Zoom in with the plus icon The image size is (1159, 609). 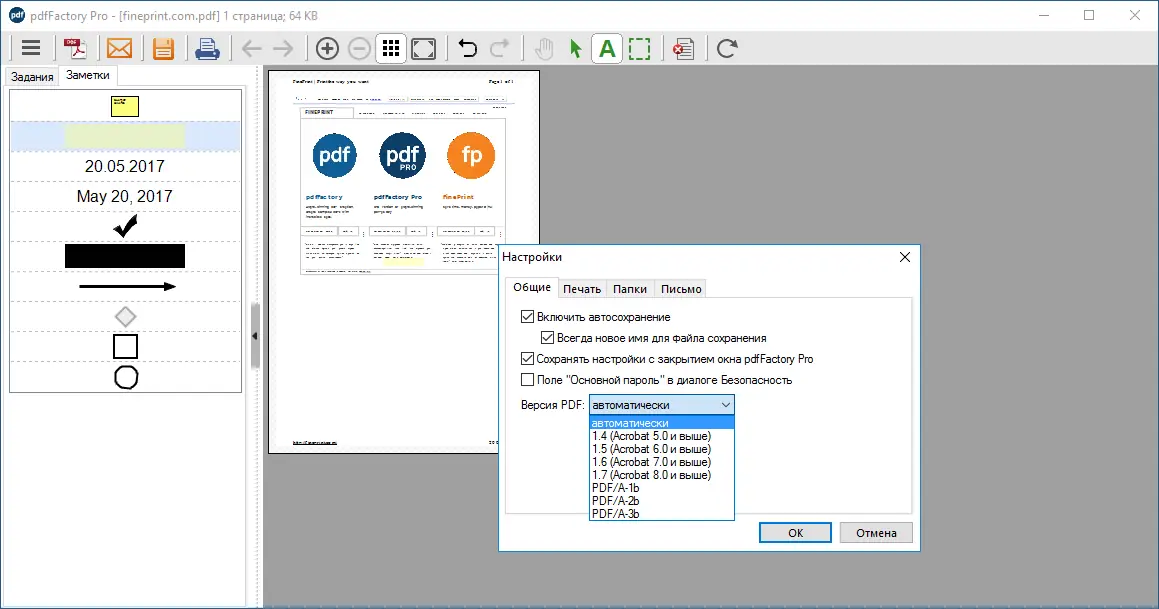click(x=327, y=49)
